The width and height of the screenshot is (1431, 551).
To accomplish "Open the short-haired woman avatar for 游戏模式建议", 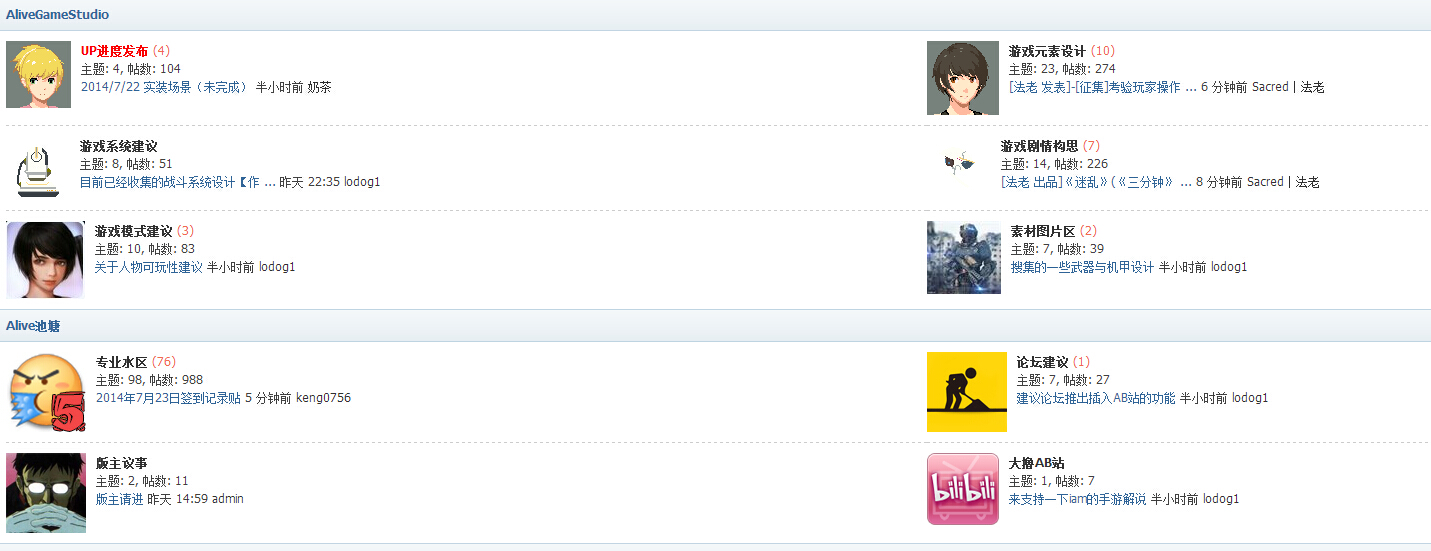I will (45, 260).
